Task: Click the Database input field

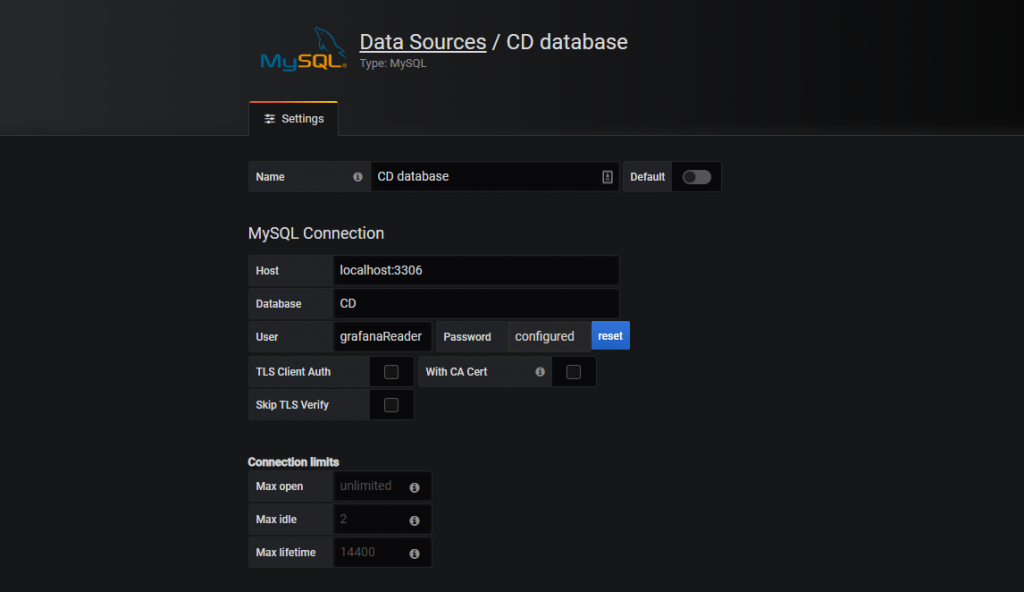Action: pyautogui.click(x=475, y=304)
